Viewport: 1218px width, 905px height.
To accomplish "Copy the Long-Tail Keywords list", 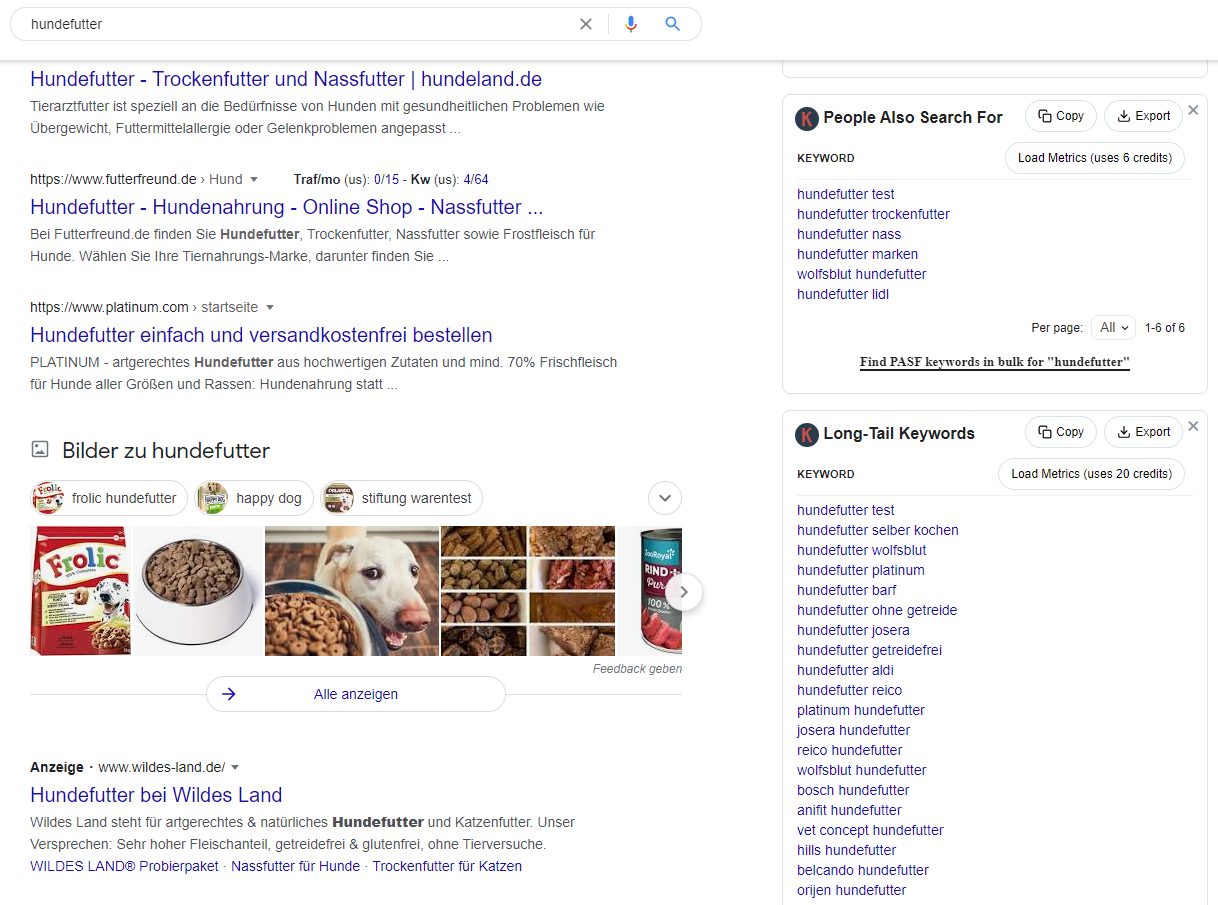I will (x=1061, y=432).
